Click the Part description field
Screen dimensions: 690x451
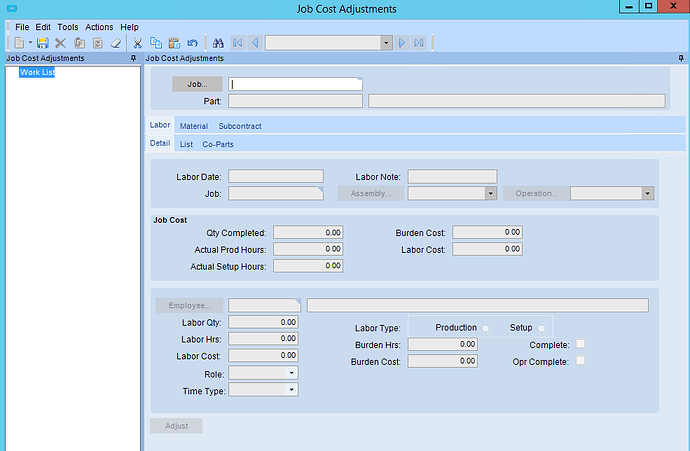517,101
